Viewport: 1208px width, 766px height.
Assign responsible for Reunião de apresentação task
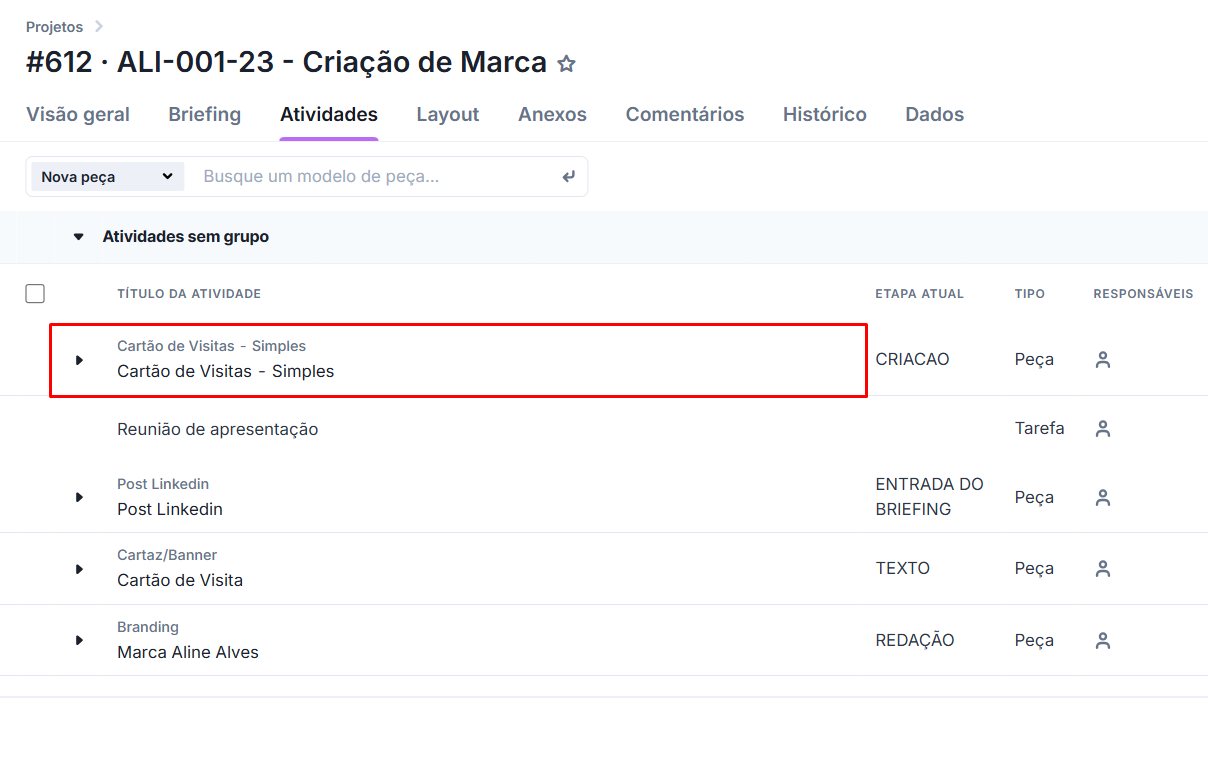(1103, 429)
